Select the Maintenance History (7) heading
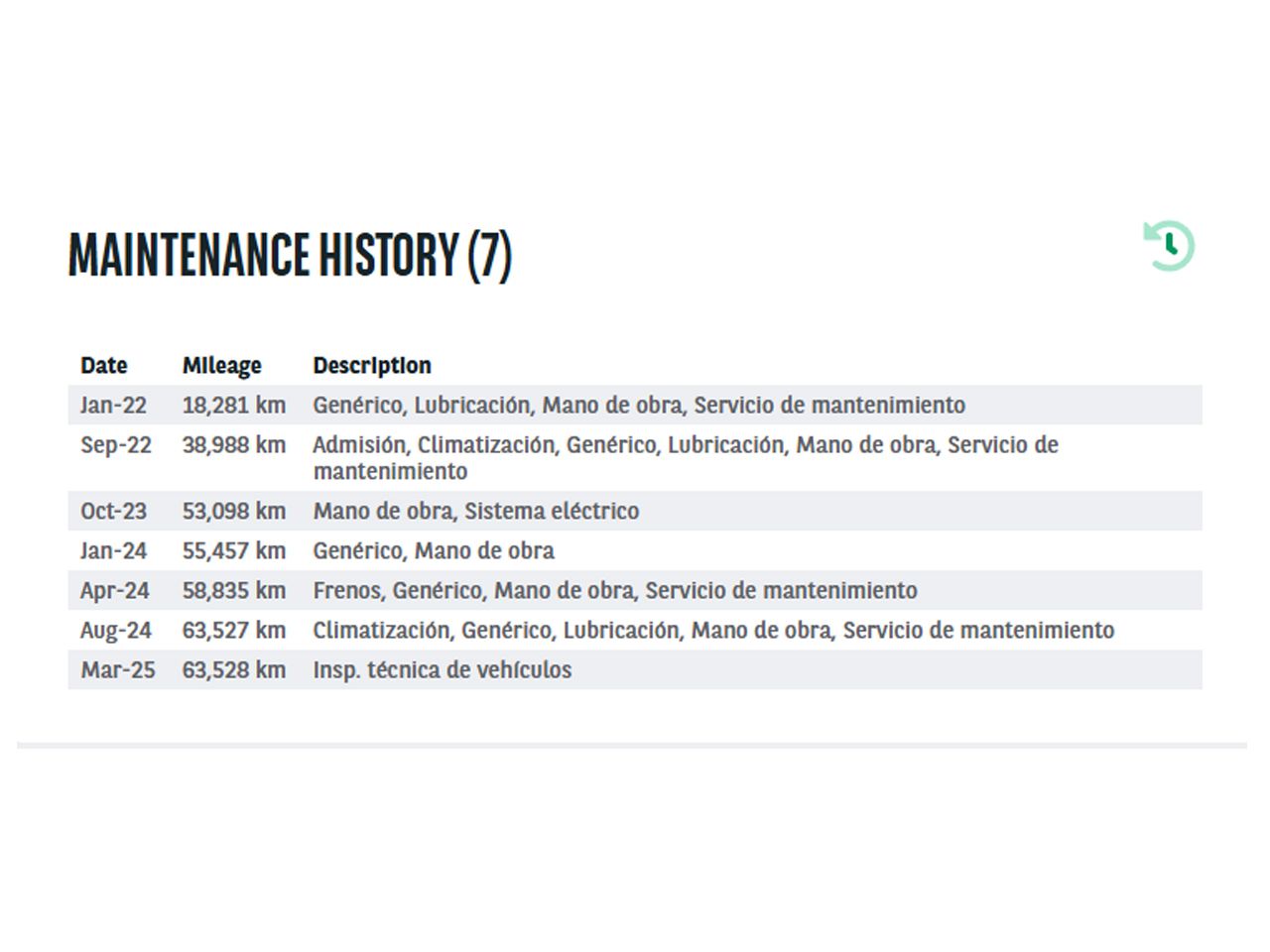The width and height of the screenshot is (1270, 952). click(290, 255)
